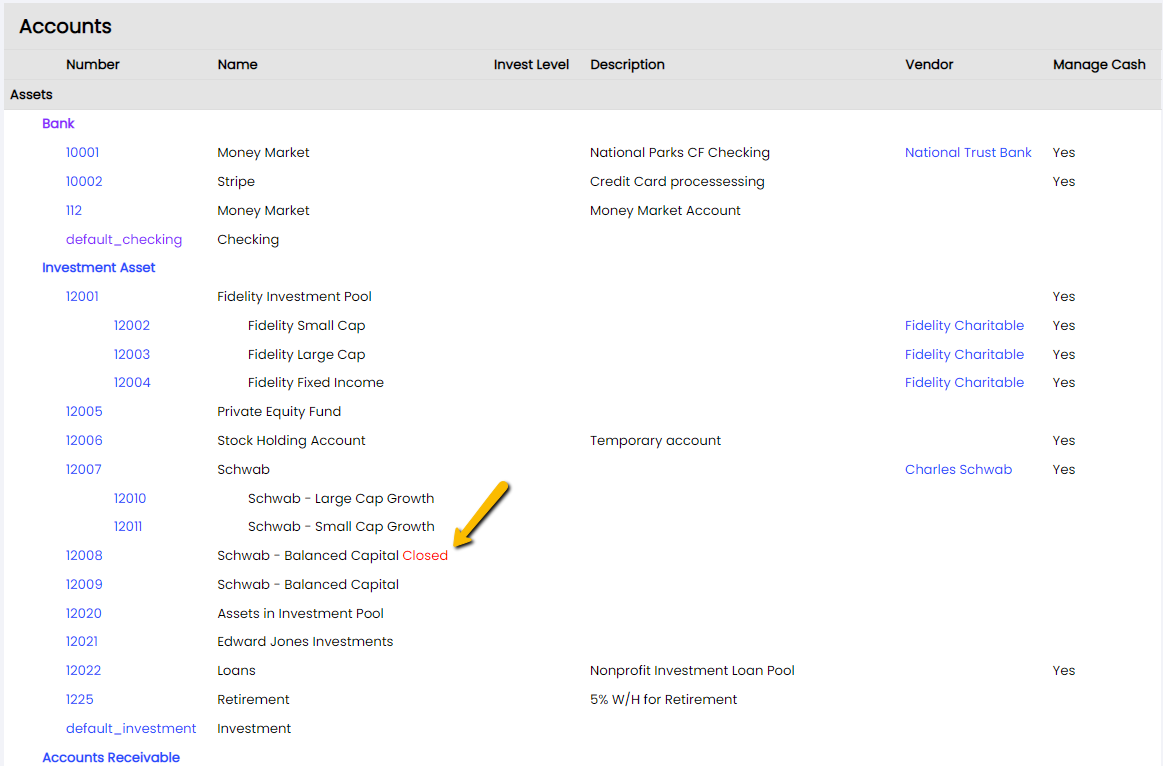Screen dimensions: 1163x766
Task: Select the Assets in Investment Pool name
Action: [300, 613]
